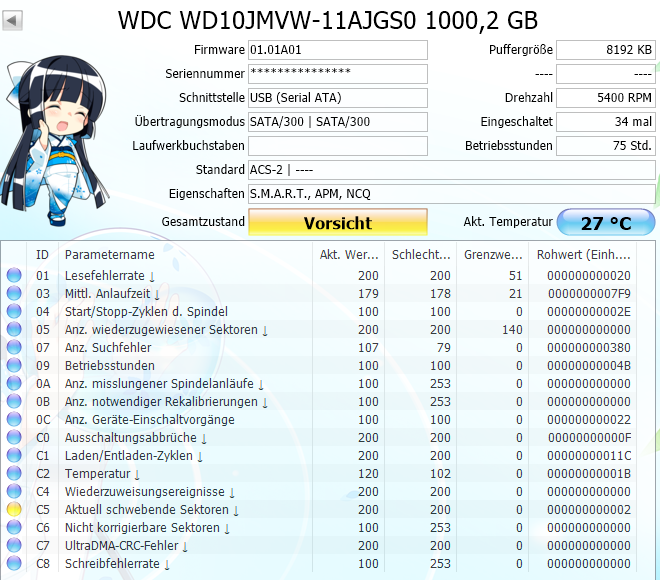Click status orb for Ausschaltungsabbrüche row

pos(14,437)
